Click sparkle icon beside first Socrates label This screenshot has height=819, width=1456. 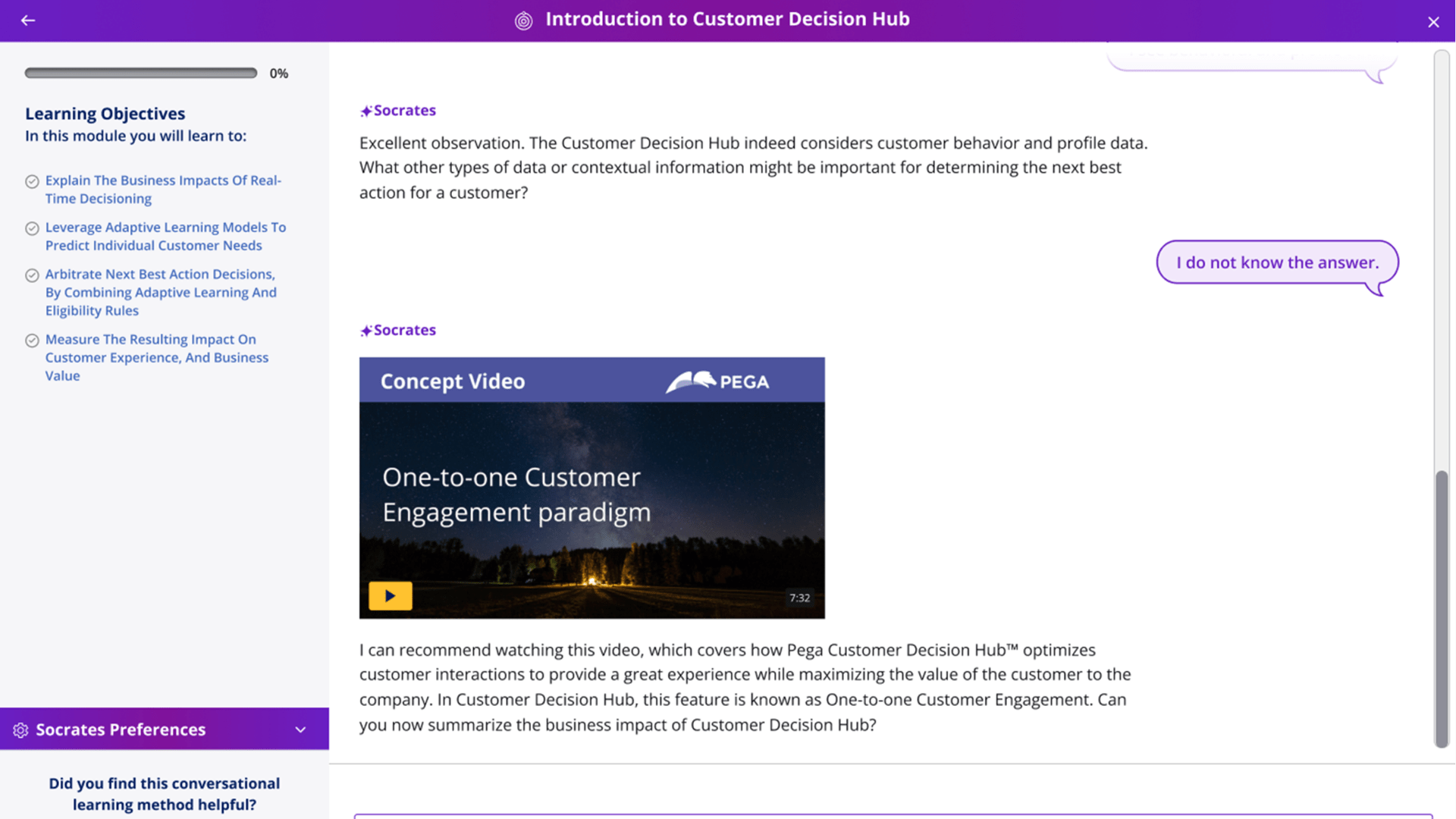coord(366,111)
